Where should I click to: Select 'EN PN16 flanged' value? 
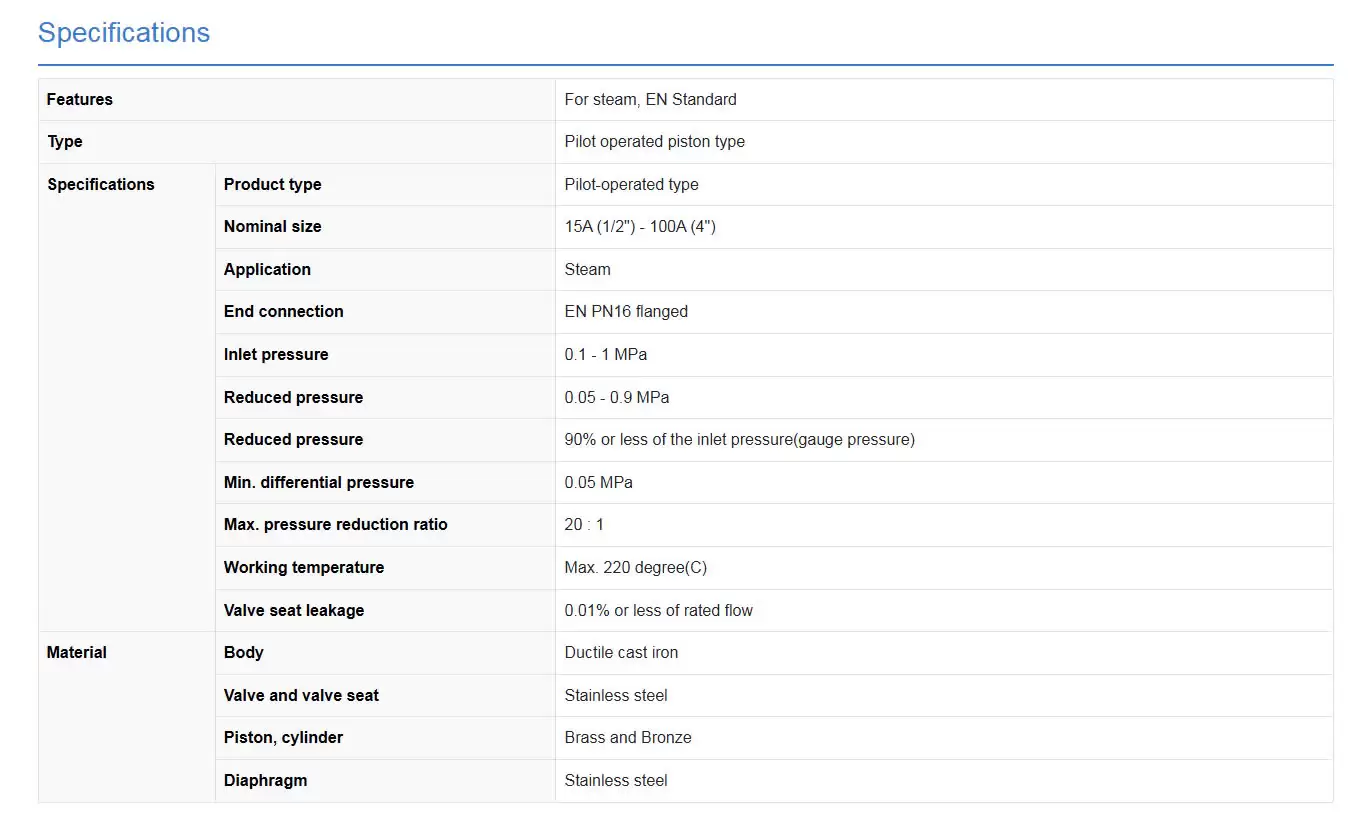626,312
